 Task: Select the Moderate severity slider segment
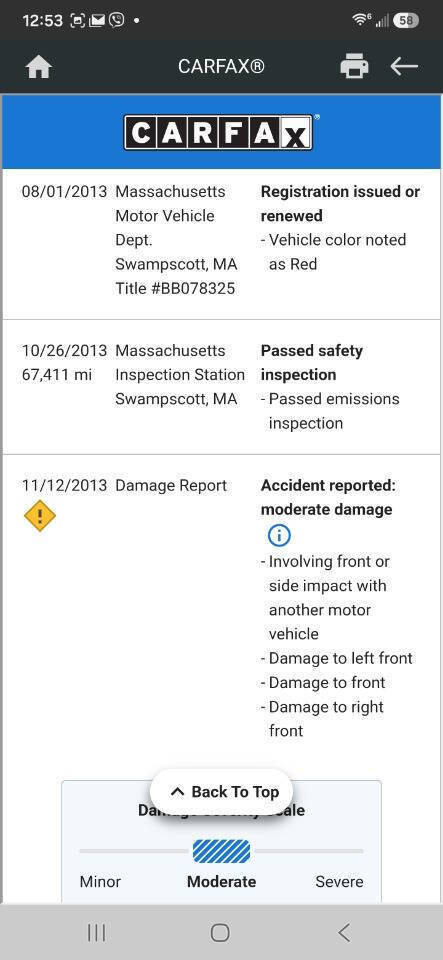coord(222,851)
